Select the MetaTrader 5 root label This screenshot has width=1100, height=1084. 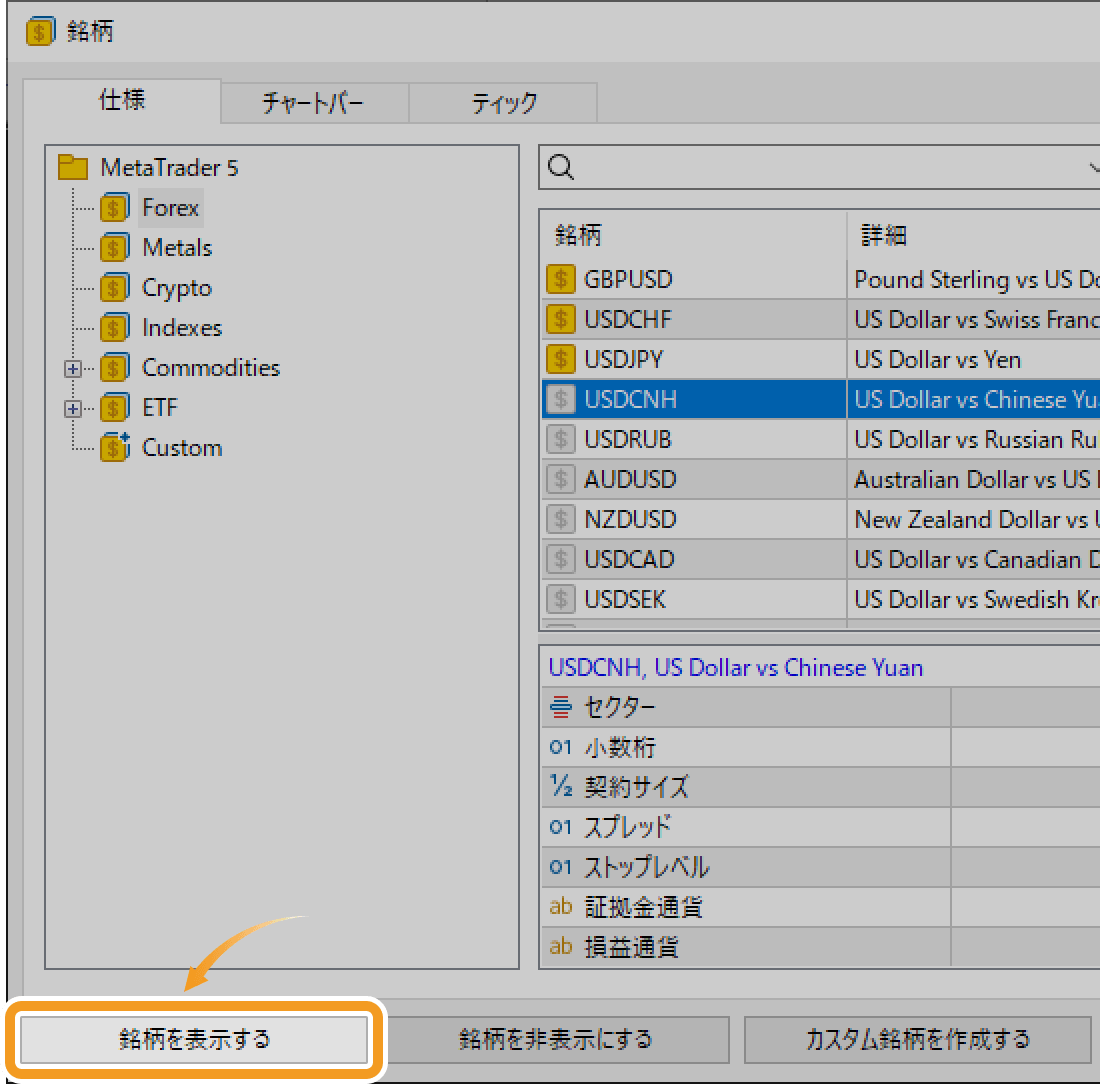tap(169, 168)
